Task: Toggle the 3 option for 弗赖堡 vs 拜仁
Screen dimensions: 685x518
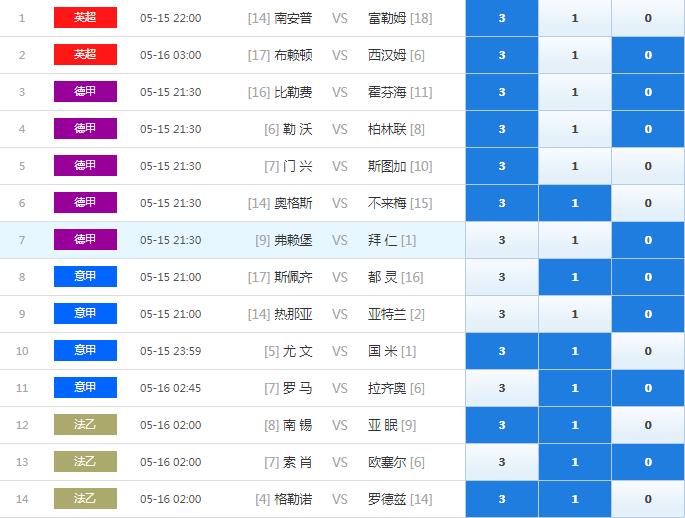Action: point(501,240)
